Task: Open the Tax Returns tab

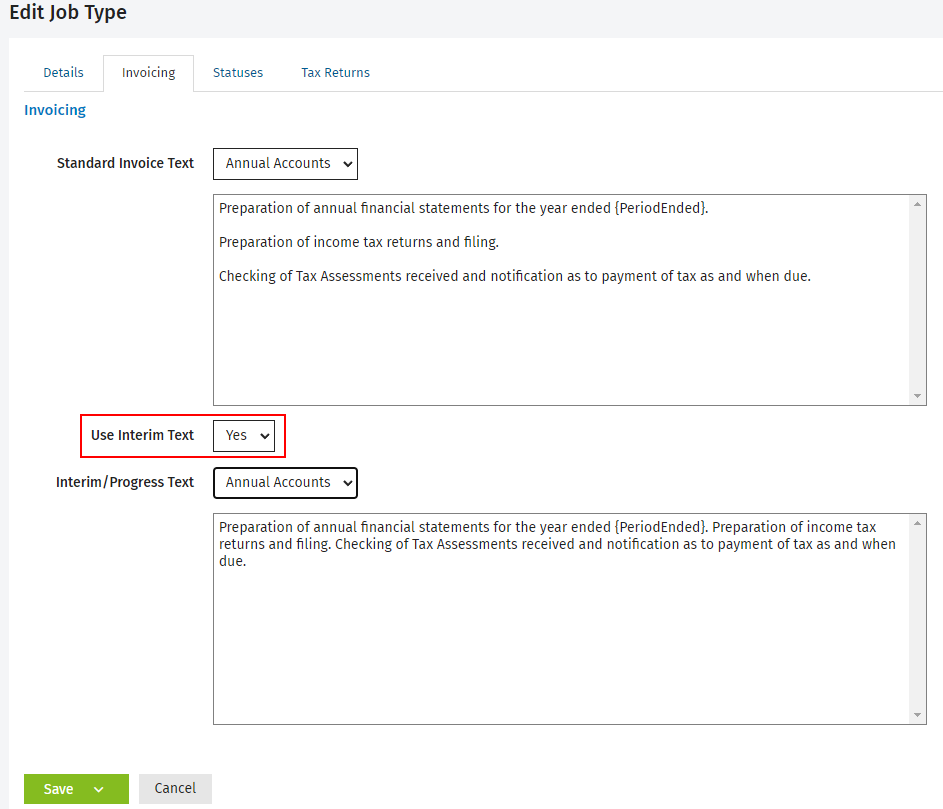Action: click(x=335, y=72)
